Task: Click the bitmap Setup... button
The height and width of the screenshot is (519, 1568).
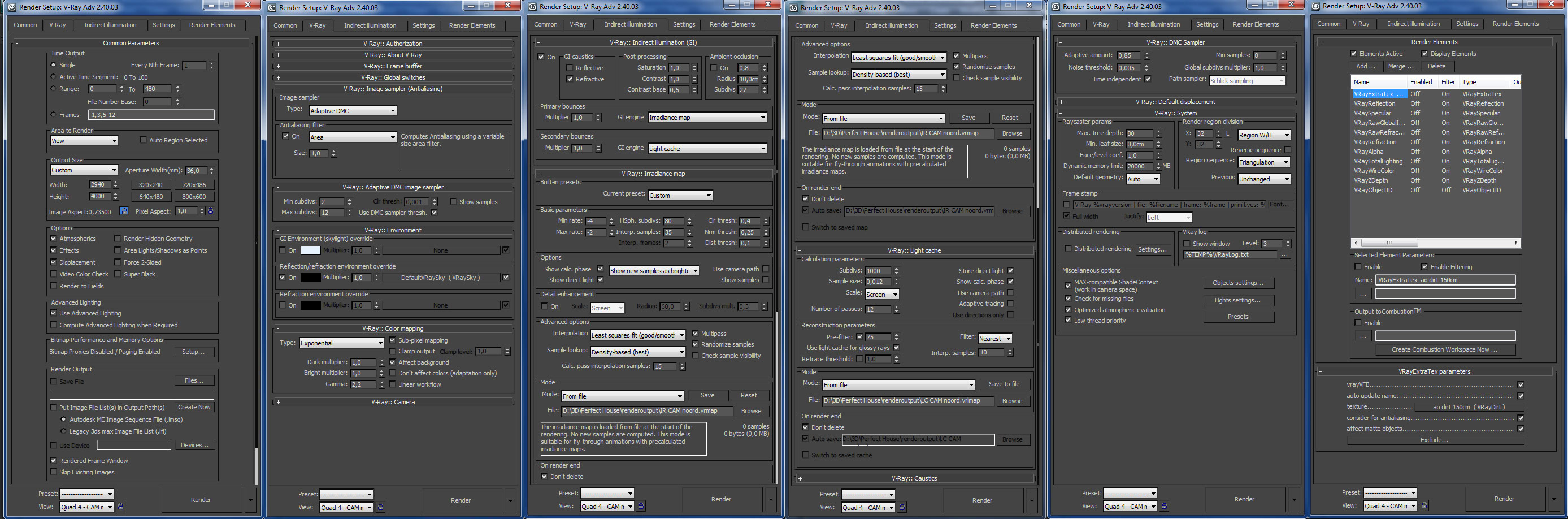Action: pyautogui.click(x=194, y=352)
